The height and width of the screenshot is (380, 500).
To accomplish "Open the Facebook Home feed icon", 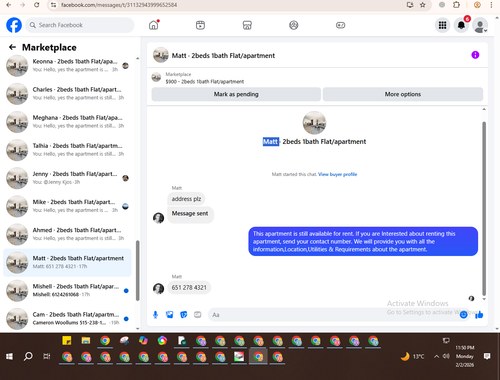I will [x=154, y=25].
